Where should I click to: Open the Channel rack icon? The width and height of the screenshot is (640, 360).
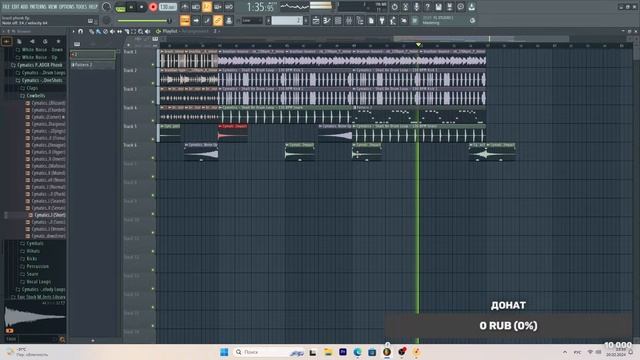(x=338, y=20)
